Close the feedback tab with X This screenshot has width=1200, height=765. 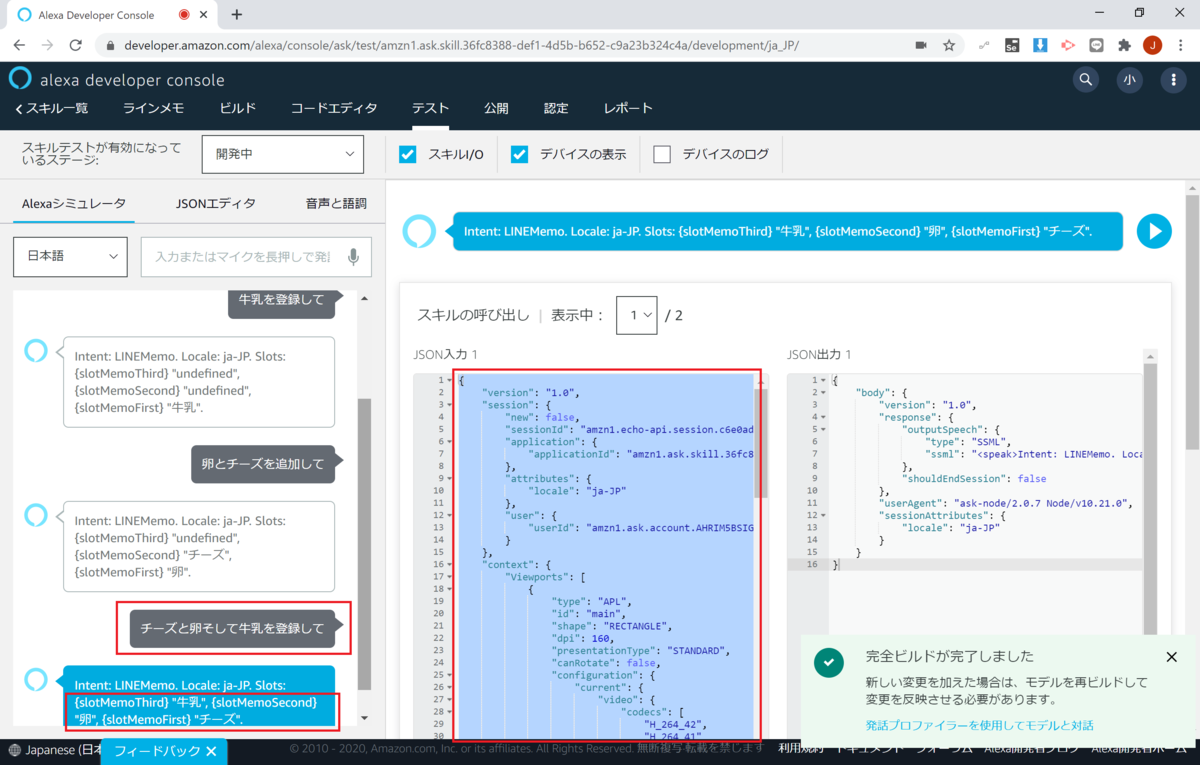pyautogui.click(x=211, y=751)
